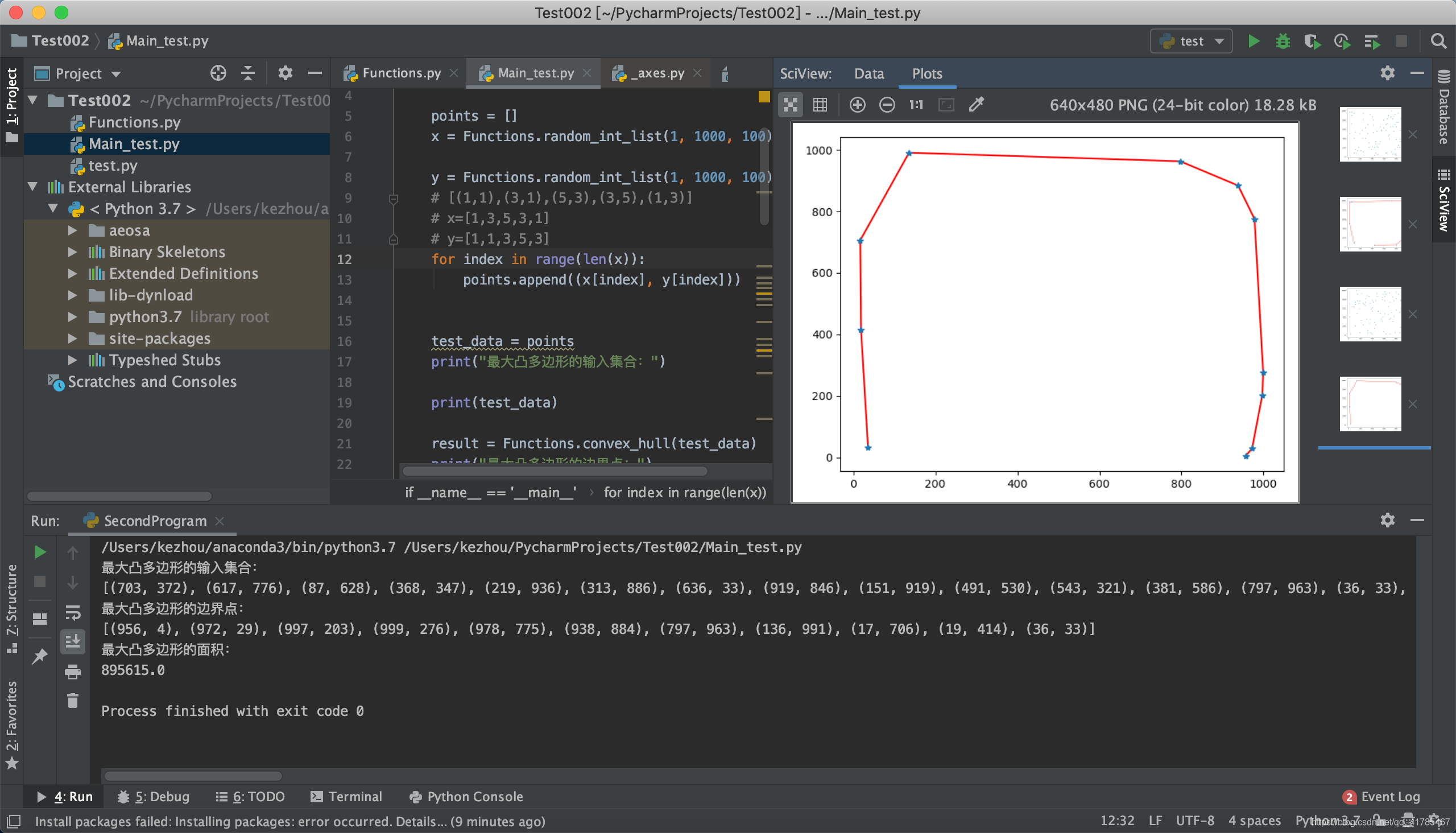The width and height of the screenshot is (1456, 833).
Task: Toggle soft-wrap in the Run console
Action: 73,614
